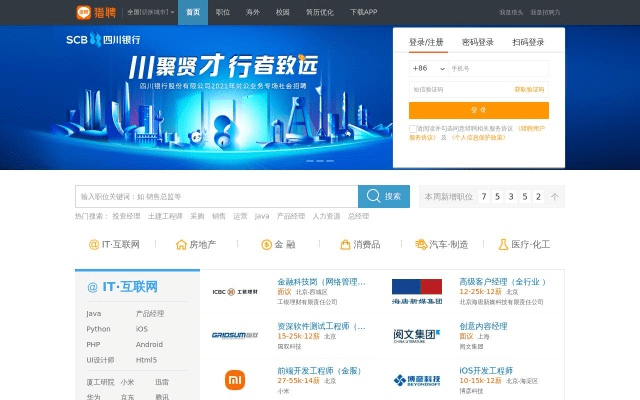The width and height of the screenshot is (640, 400).
Task: Focus the phone number input field
Action: 498,69
